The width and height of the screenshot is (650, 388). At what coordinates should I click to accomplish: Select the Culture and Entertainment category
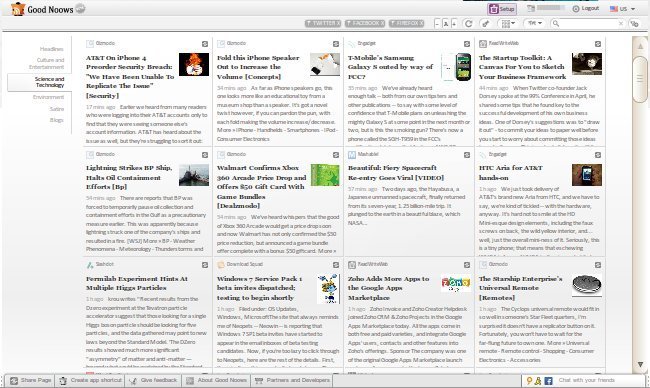[46, 63]
